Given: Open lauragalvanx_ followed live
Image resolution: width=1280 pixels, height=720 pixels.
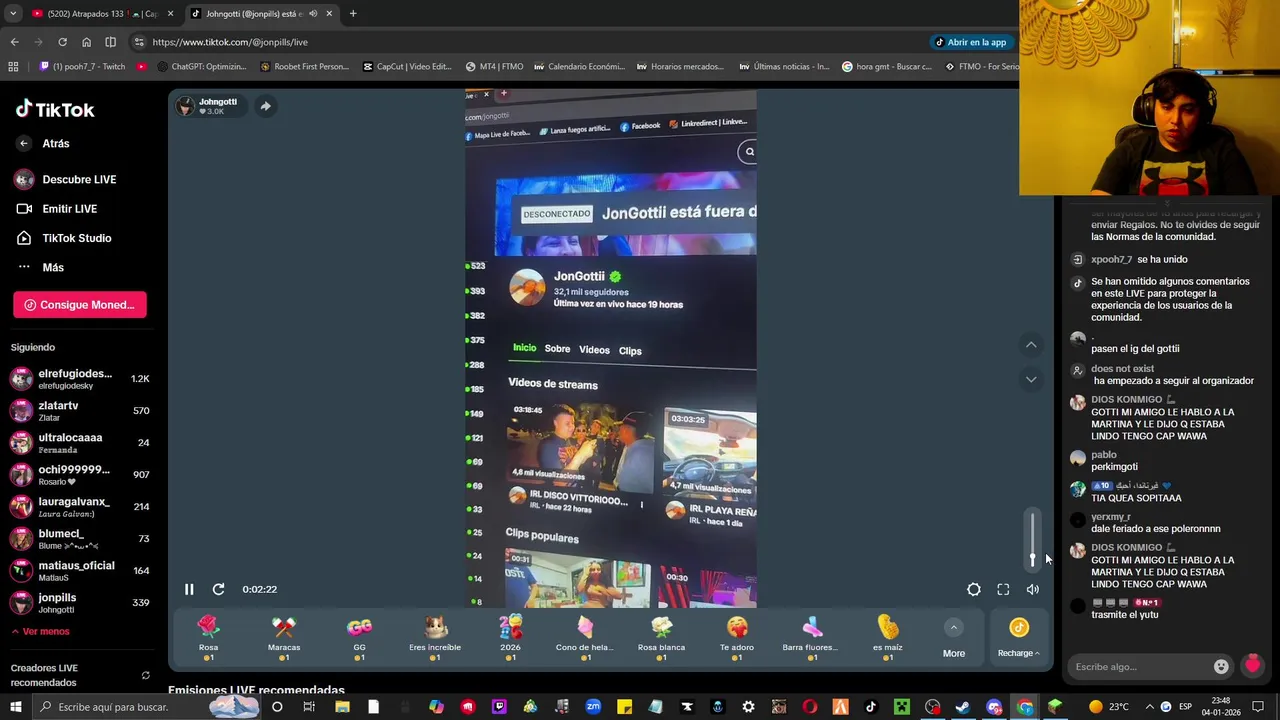Looking at the screenshot, I should coord(80,507).
